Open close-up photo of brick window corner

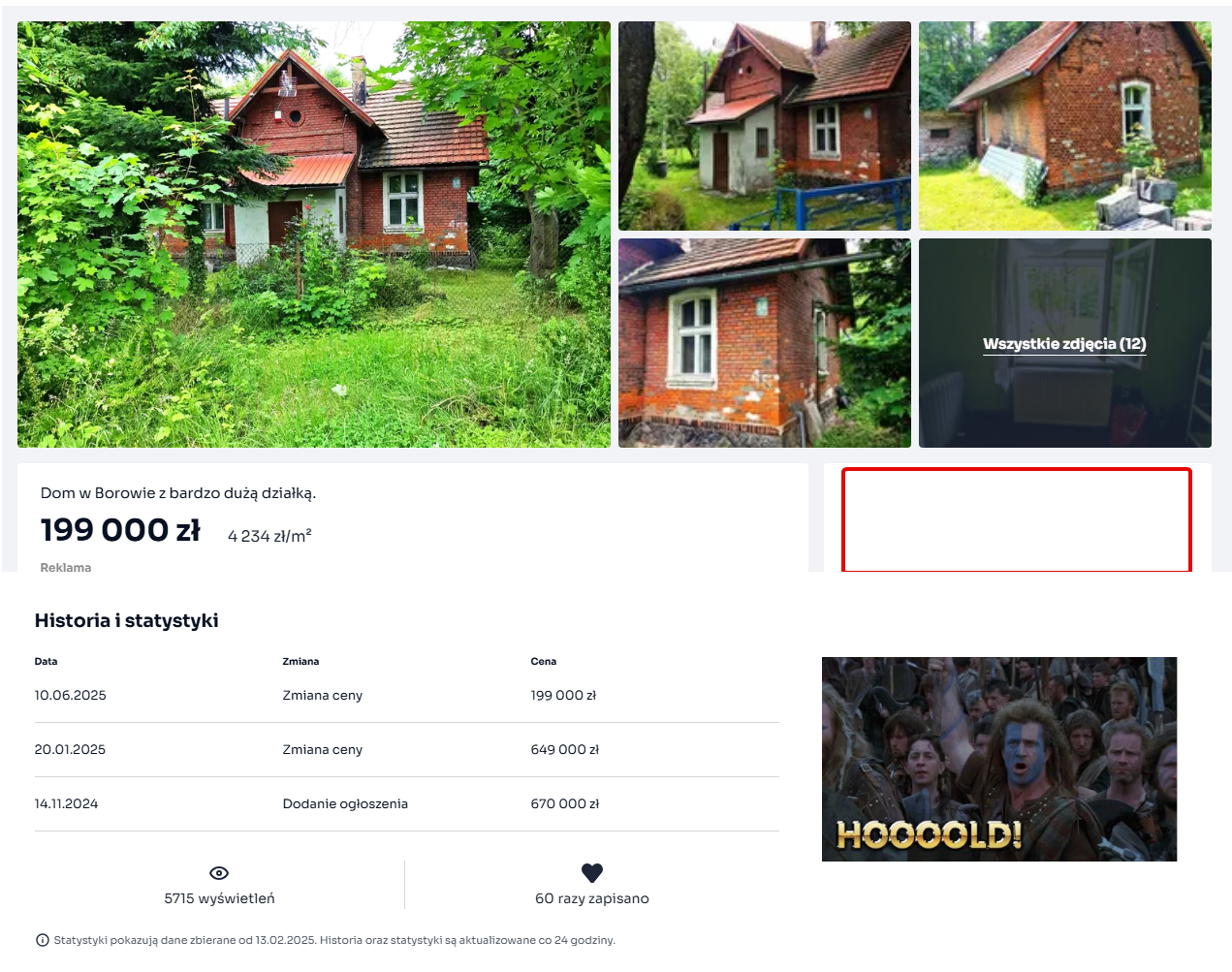765,343
